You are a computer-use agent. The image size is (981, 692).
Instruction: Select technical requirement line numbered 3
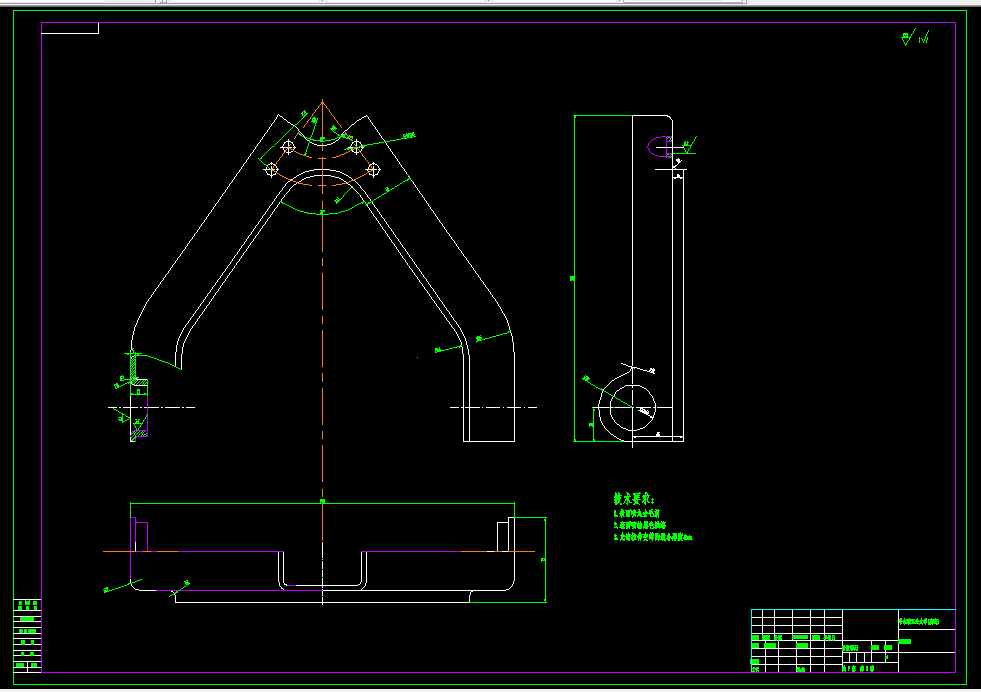[653, 537]
